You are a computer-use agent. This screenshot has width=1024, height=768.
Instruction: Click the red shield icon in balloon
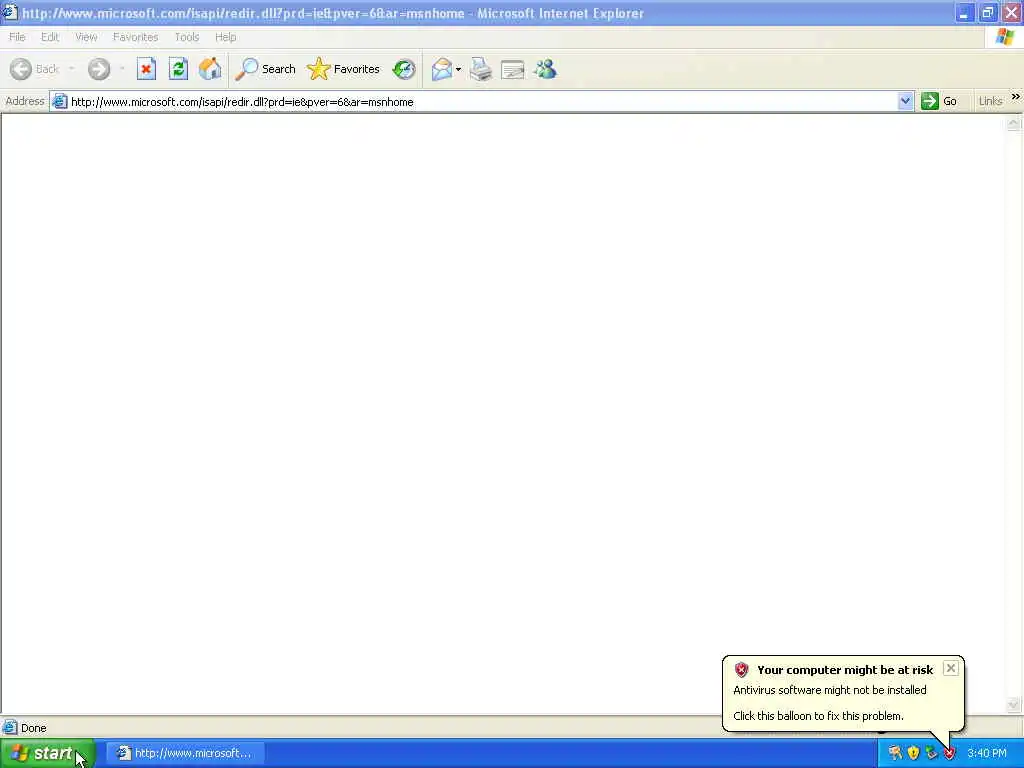click(x=741, y=669)
